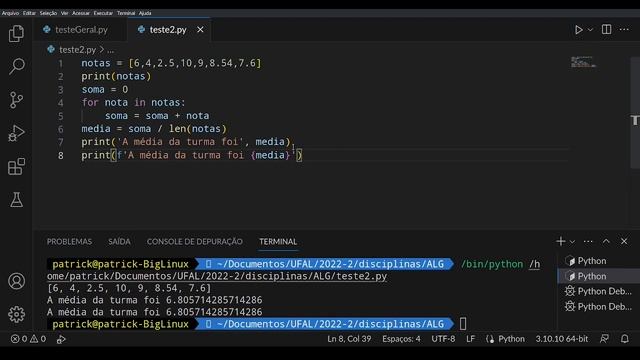Image resolution: width=640 pixels, height=360 pixels.
Task: Select the first Python Deb... terminal entry
Action: [598, 291]
